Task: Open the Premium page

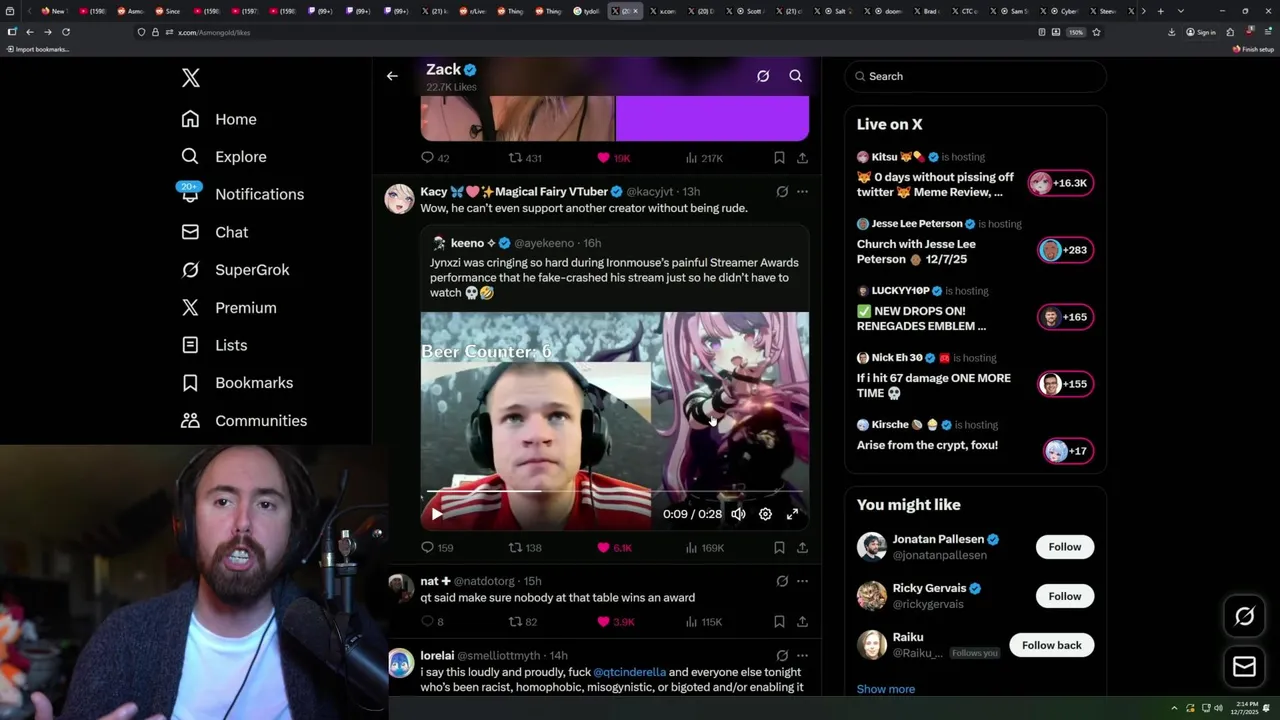Action: [x=228, y=308]
